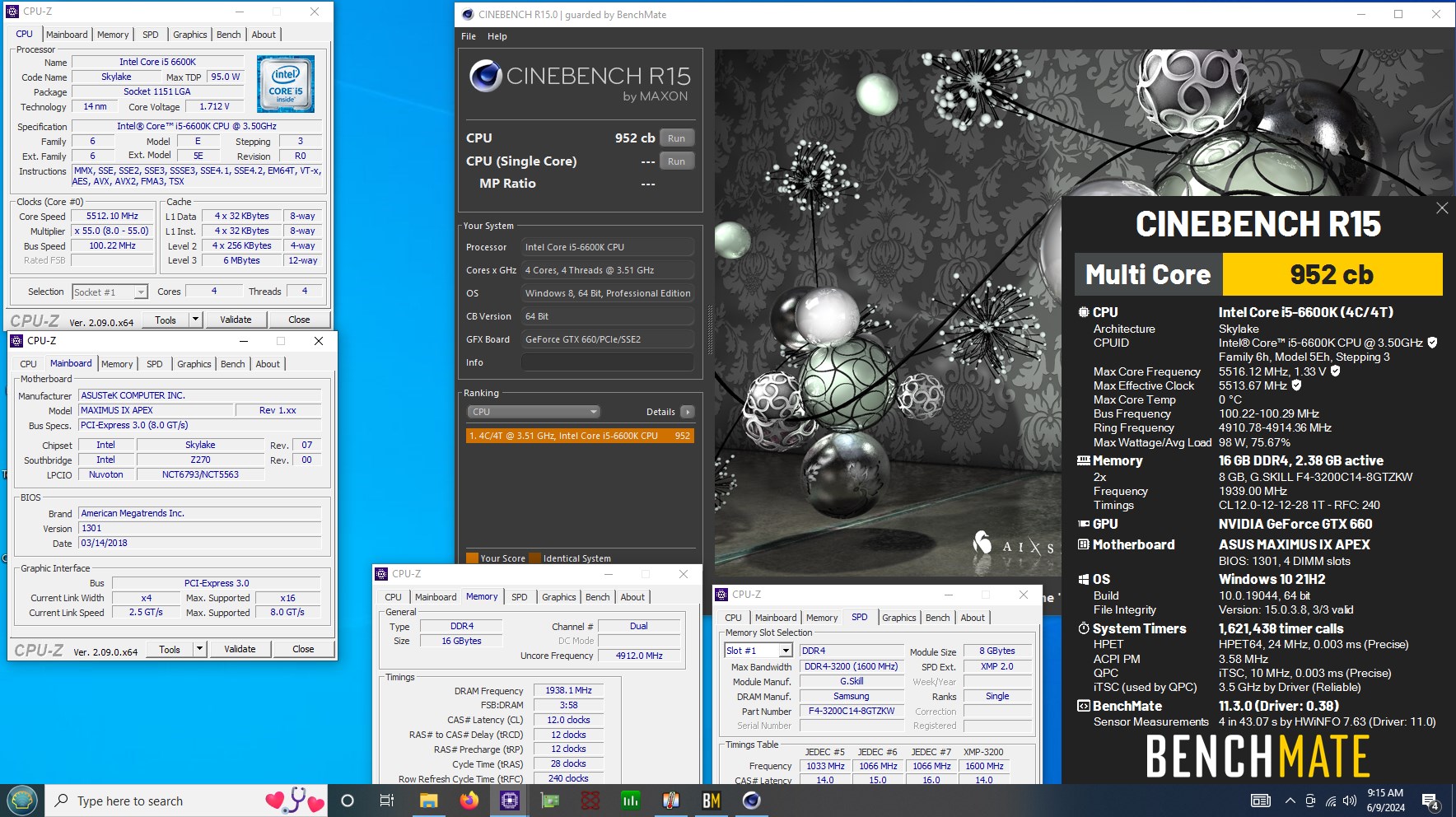1456x817 pixels.
Task: Open the CPU ranking dropdown in Cinebench
Action: pos(533,412)
